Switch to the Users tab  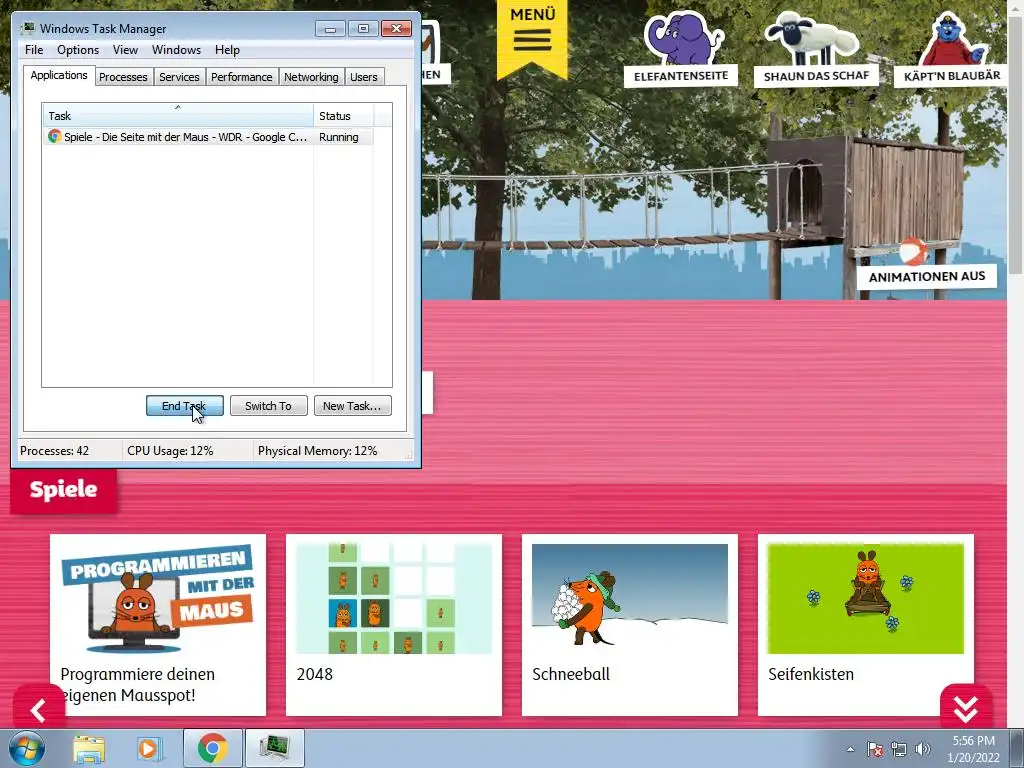click(x=363, y=77)
